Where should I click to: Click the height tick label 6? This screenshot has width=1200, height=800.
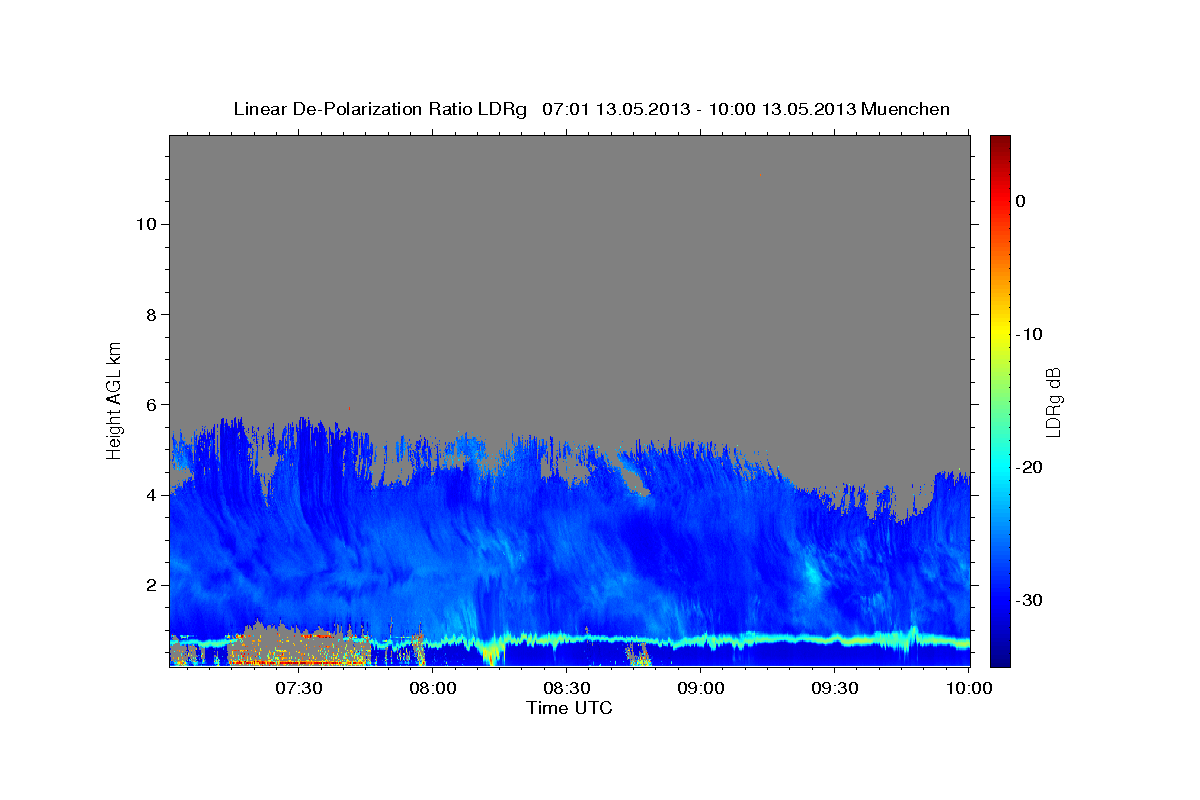pos(152,405)
